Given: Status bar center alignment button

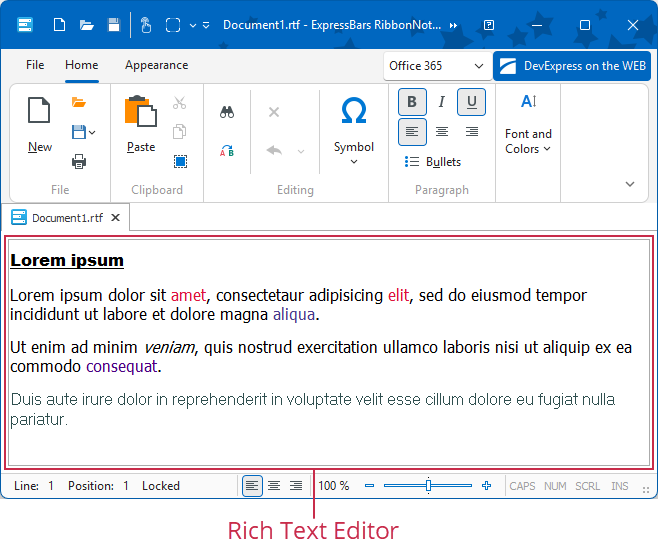Looking at the screenshot, I should 274,486.
